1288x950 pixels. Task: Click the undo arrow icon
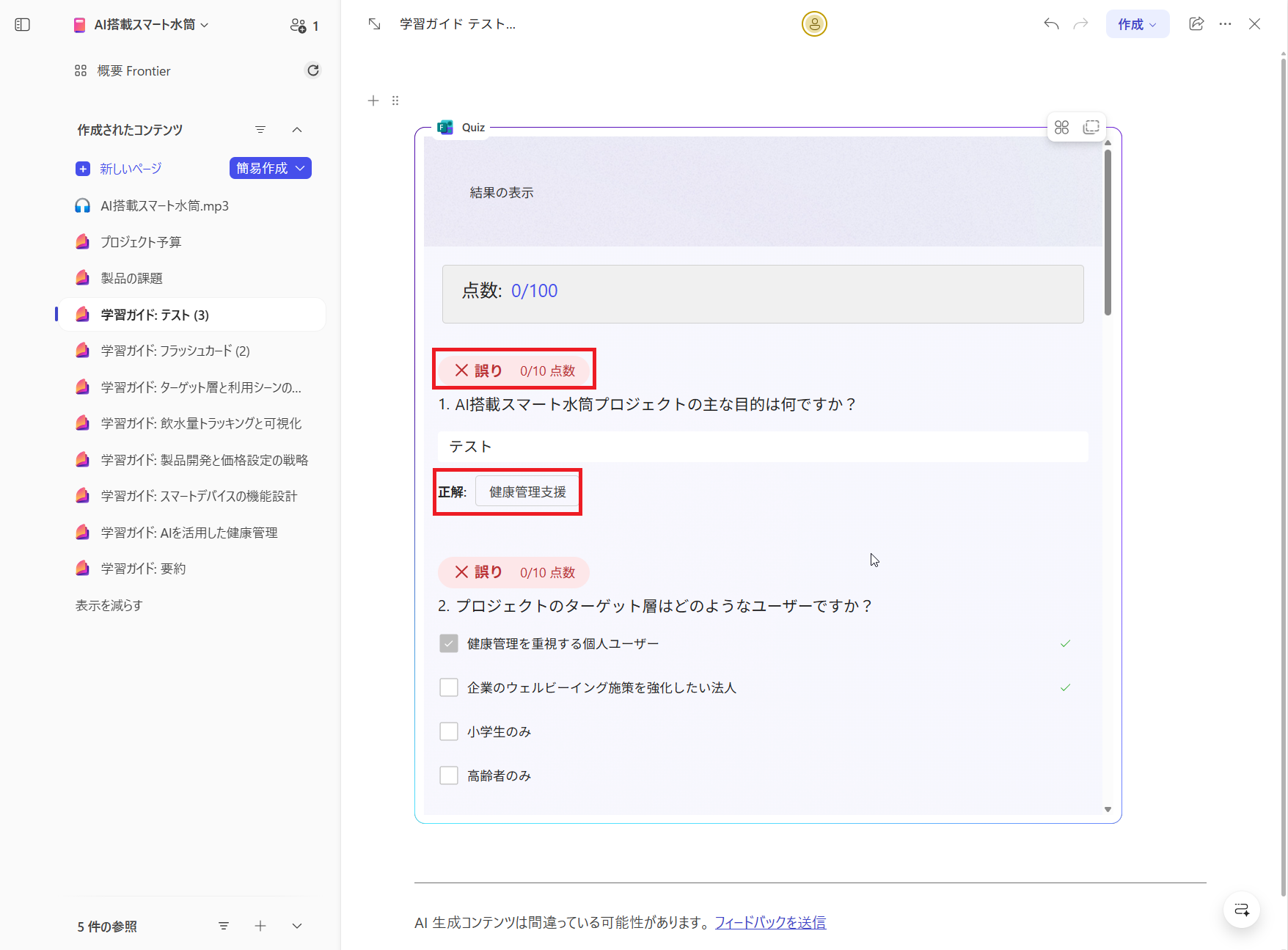click(x=1050, y=23)
